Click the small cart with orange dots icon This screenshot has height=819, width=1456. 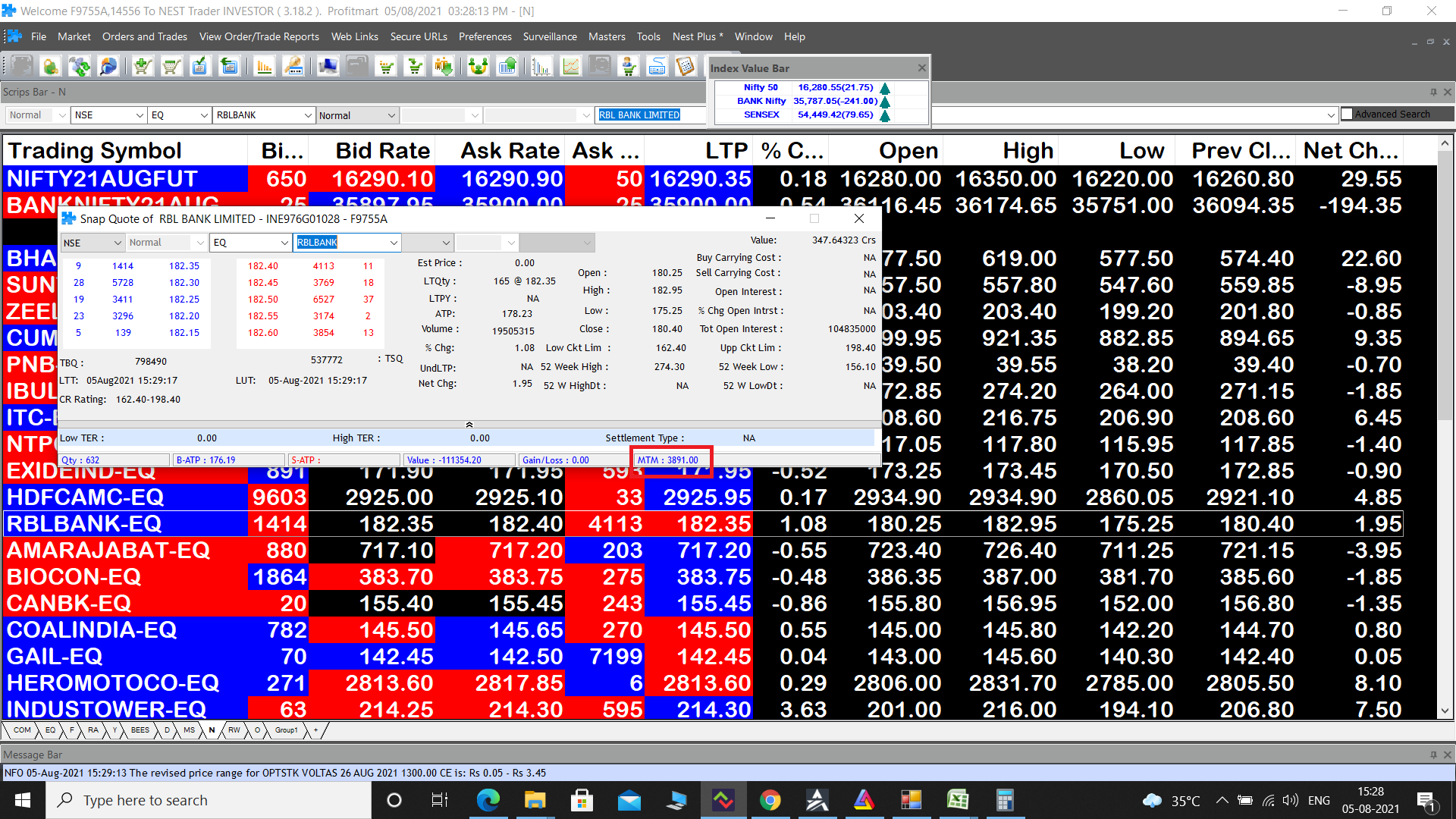tap(387, 67)
